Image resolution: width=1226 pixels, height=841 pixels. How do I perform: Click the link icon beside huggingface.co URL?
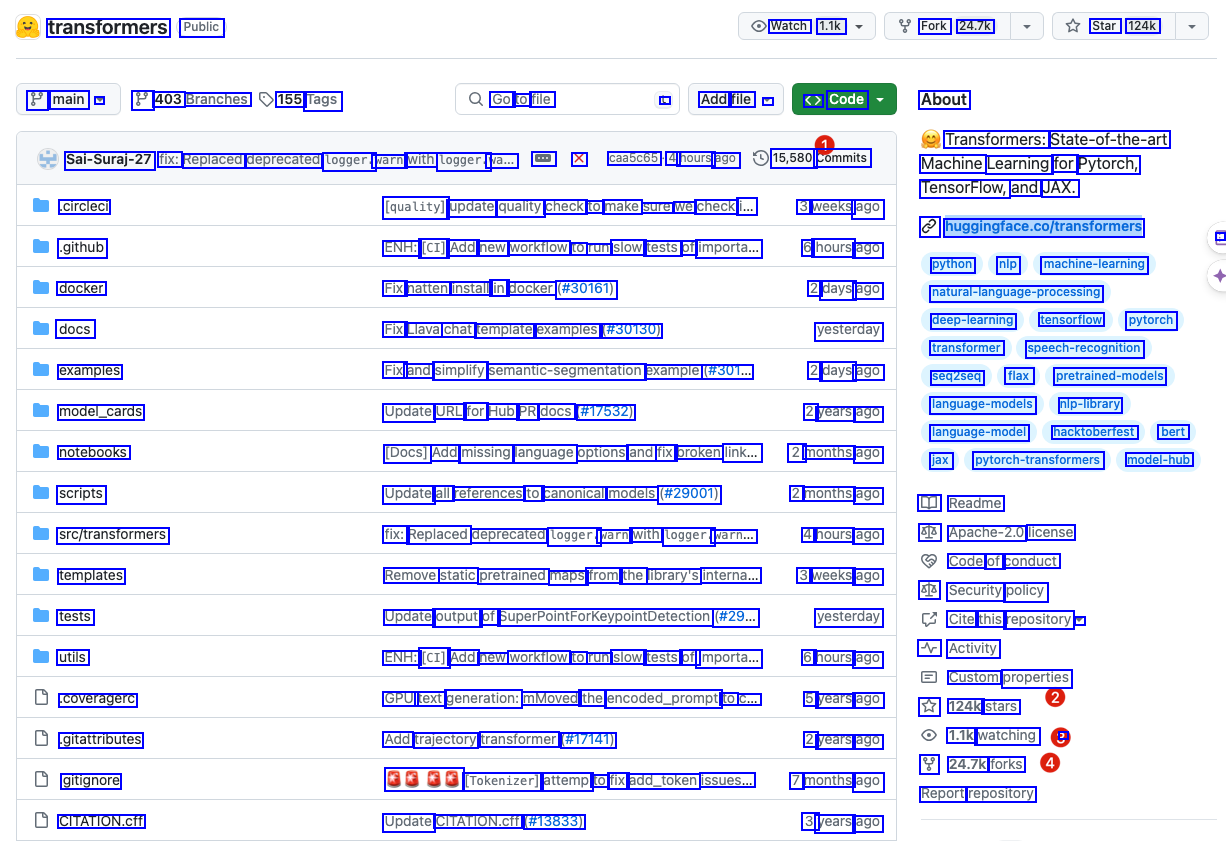[x=929, y=227]
